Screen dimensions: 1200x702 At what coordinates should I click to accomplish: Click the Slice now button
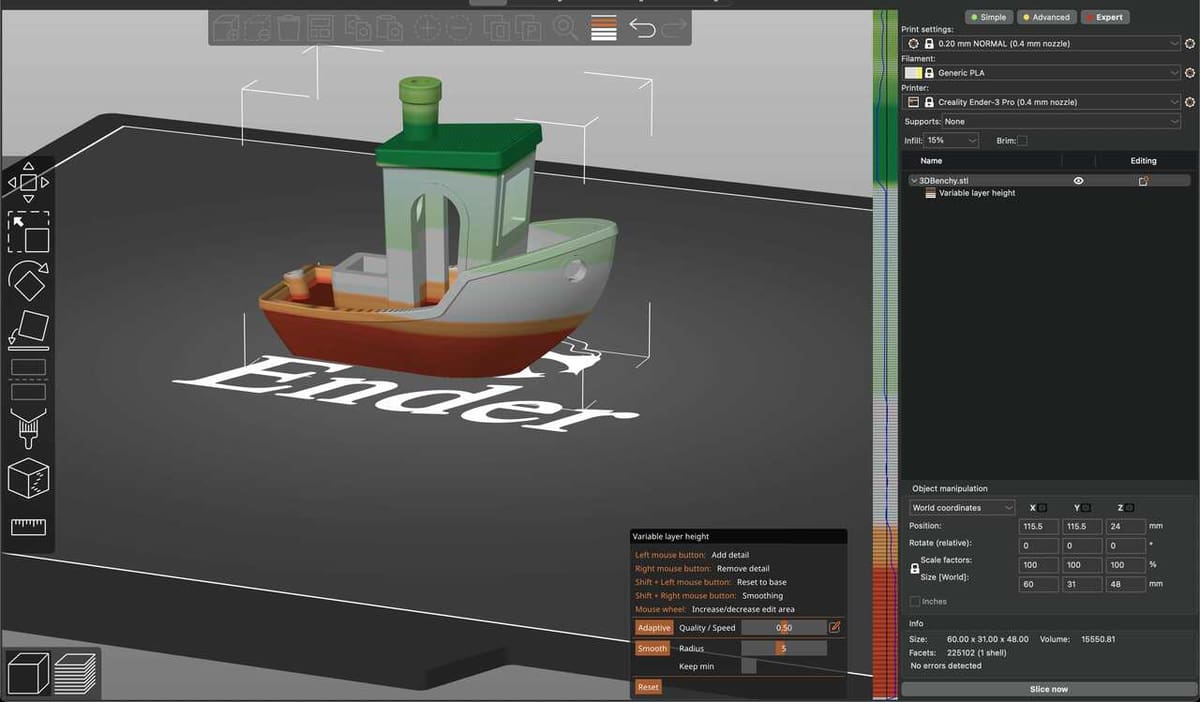click(1048, 689)
